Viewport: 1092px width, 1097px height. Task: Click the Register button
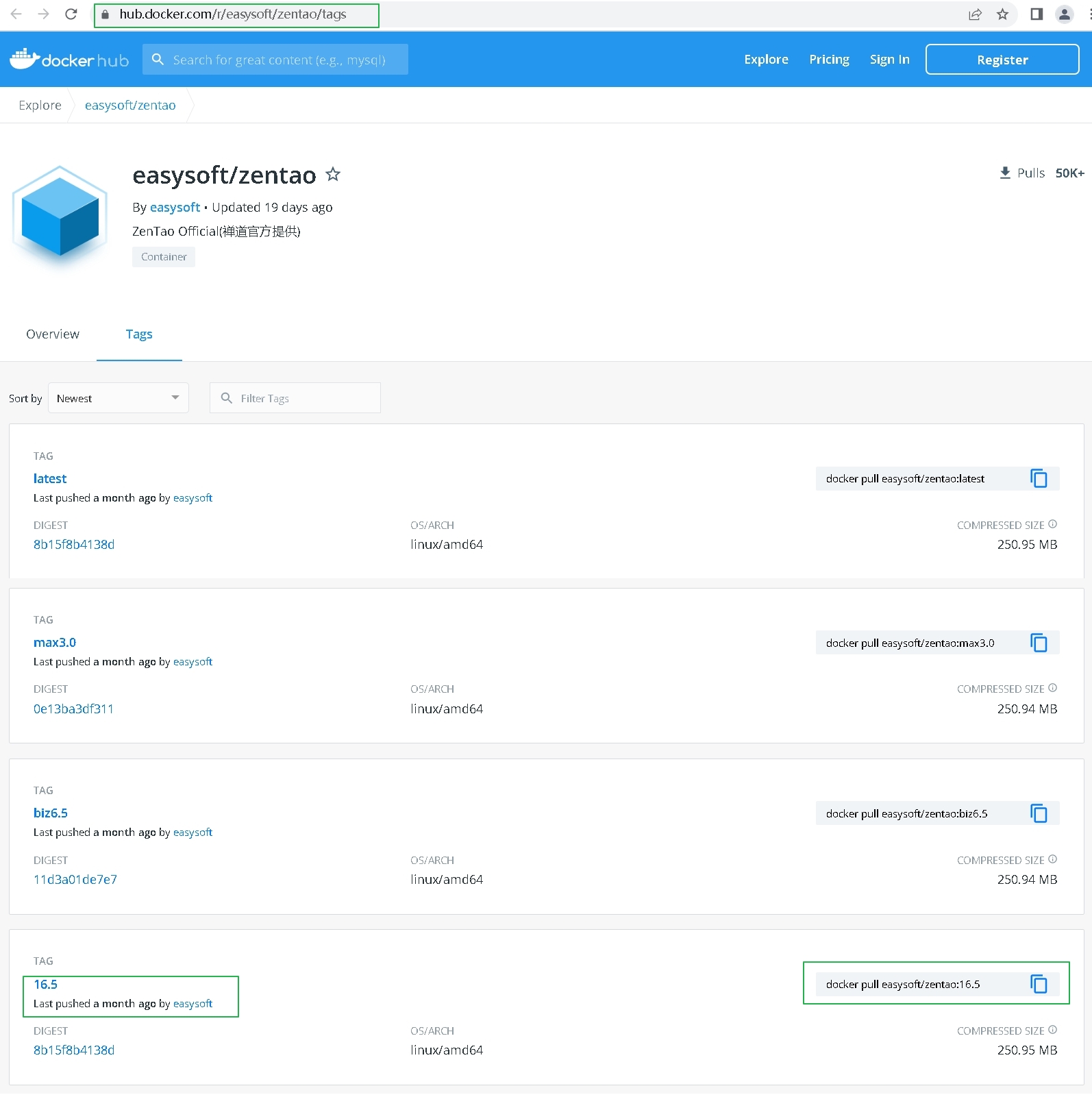click(x=1002, y=60)
